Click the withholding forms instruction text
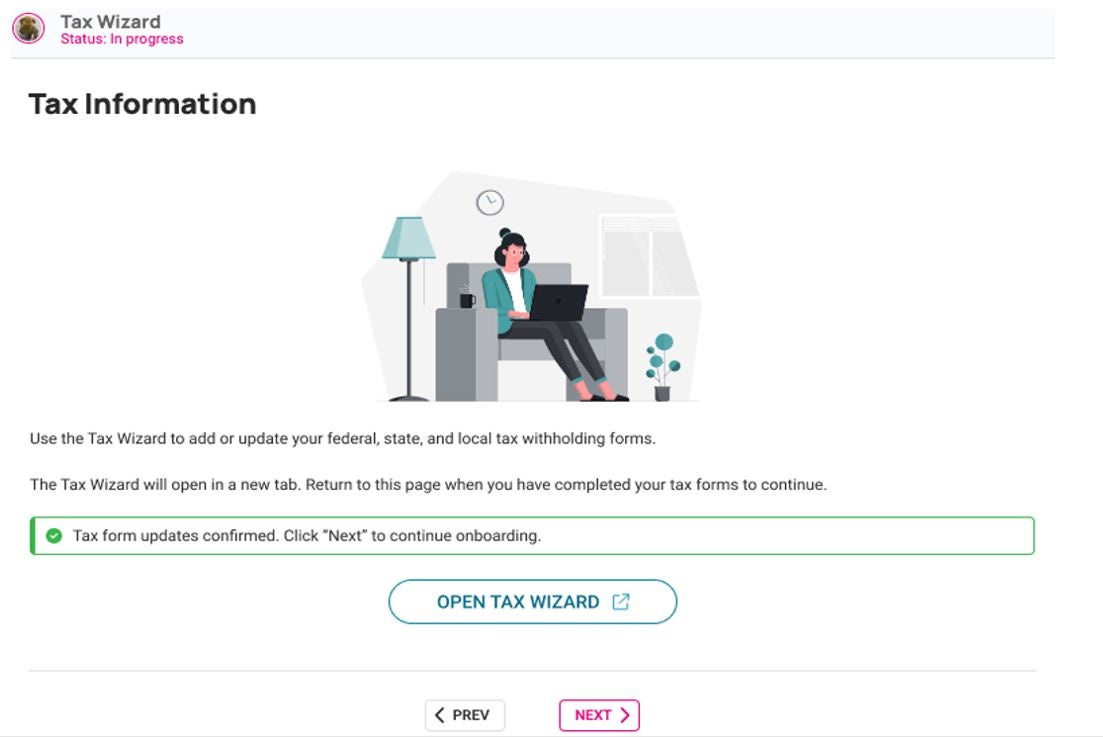1103x737 pixels. point(343,439)
